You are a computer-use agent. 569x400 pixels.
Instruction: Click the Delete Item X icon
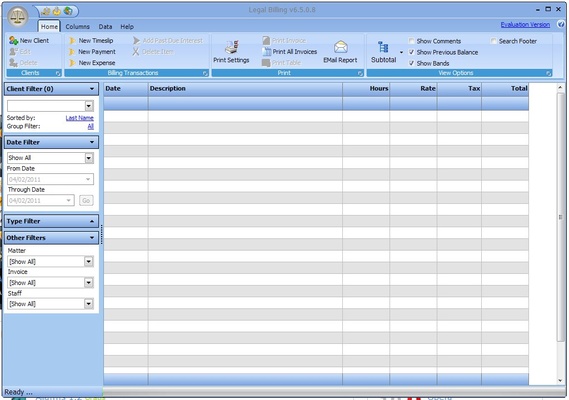tap(136, 52)
